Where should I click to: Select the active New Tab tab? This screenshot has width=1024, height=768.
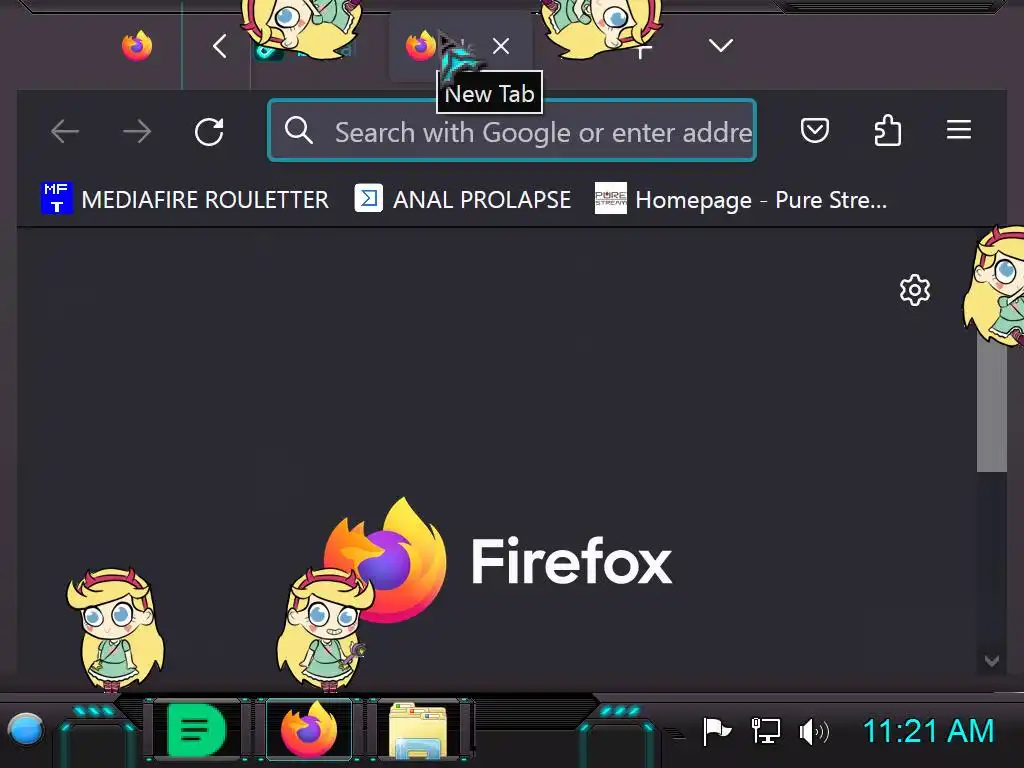click(x=461, y=46)
